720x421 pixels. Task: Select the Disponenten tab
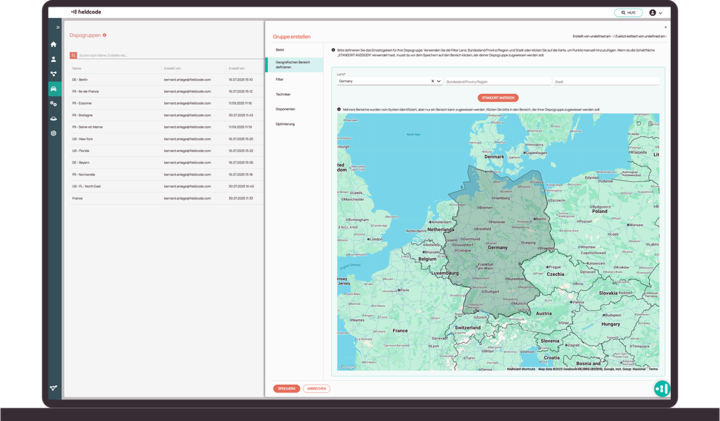[286, 108]
